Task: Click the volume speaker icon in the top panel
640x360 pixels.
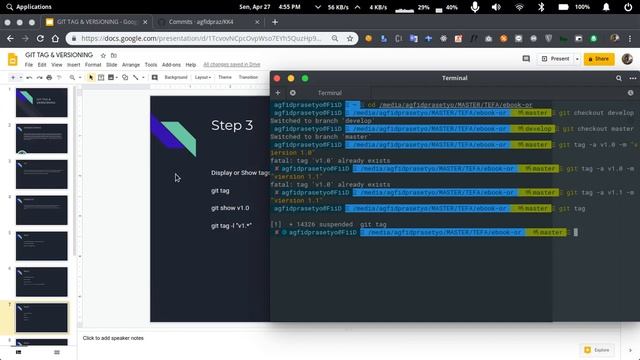Action: click(x=496, y=7)
